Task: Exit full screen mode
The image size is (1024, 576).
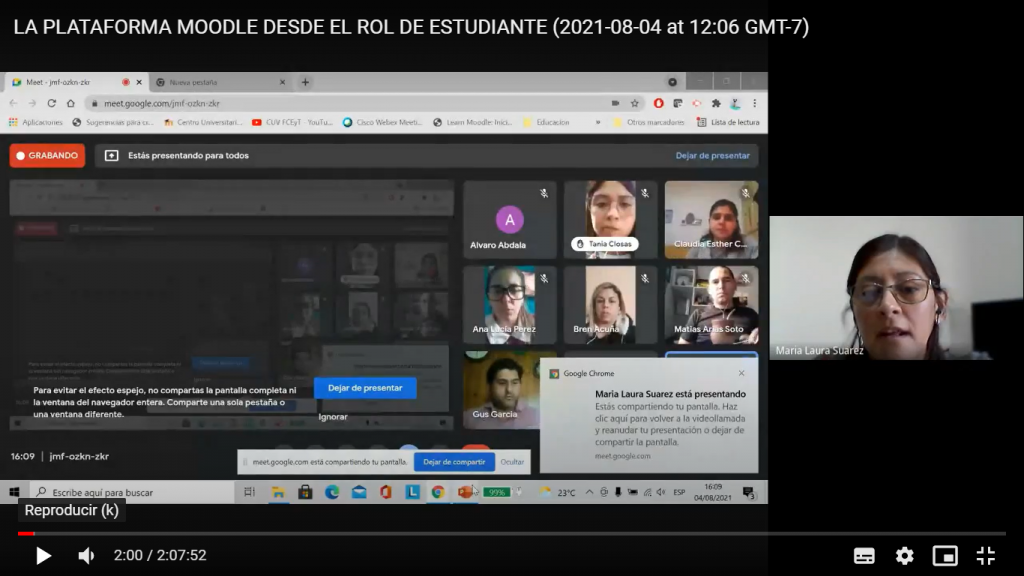Action: click(985, 556)
